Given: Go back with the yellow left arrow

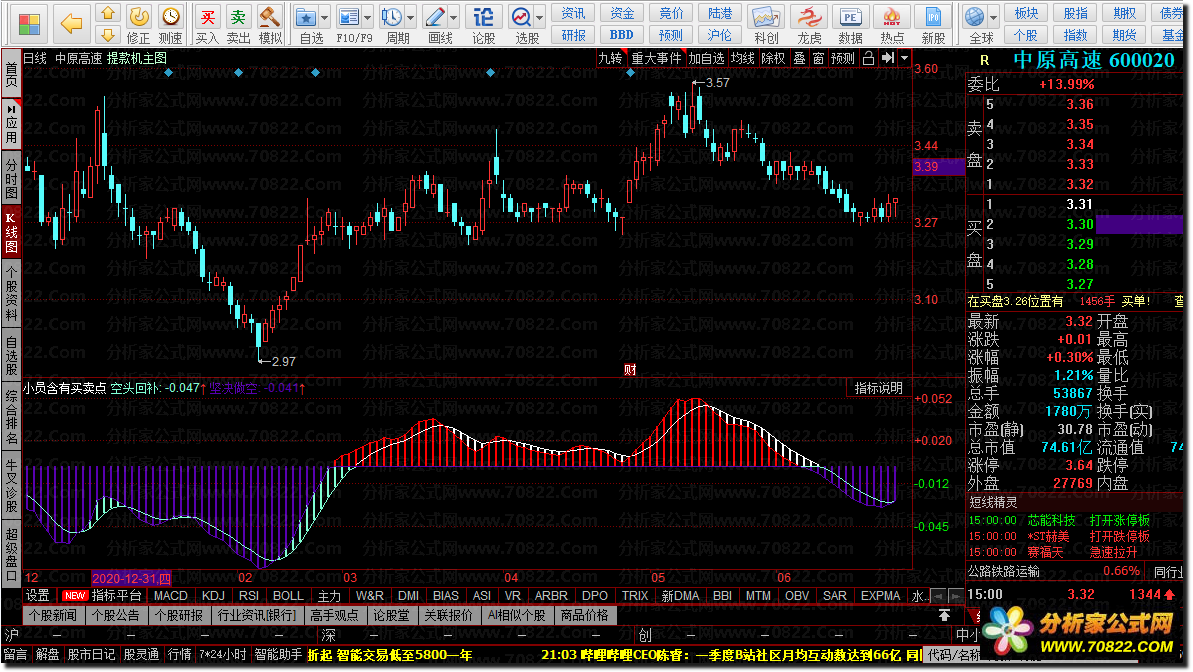Looking at the screenshot, I should click(x=72, y=24).
